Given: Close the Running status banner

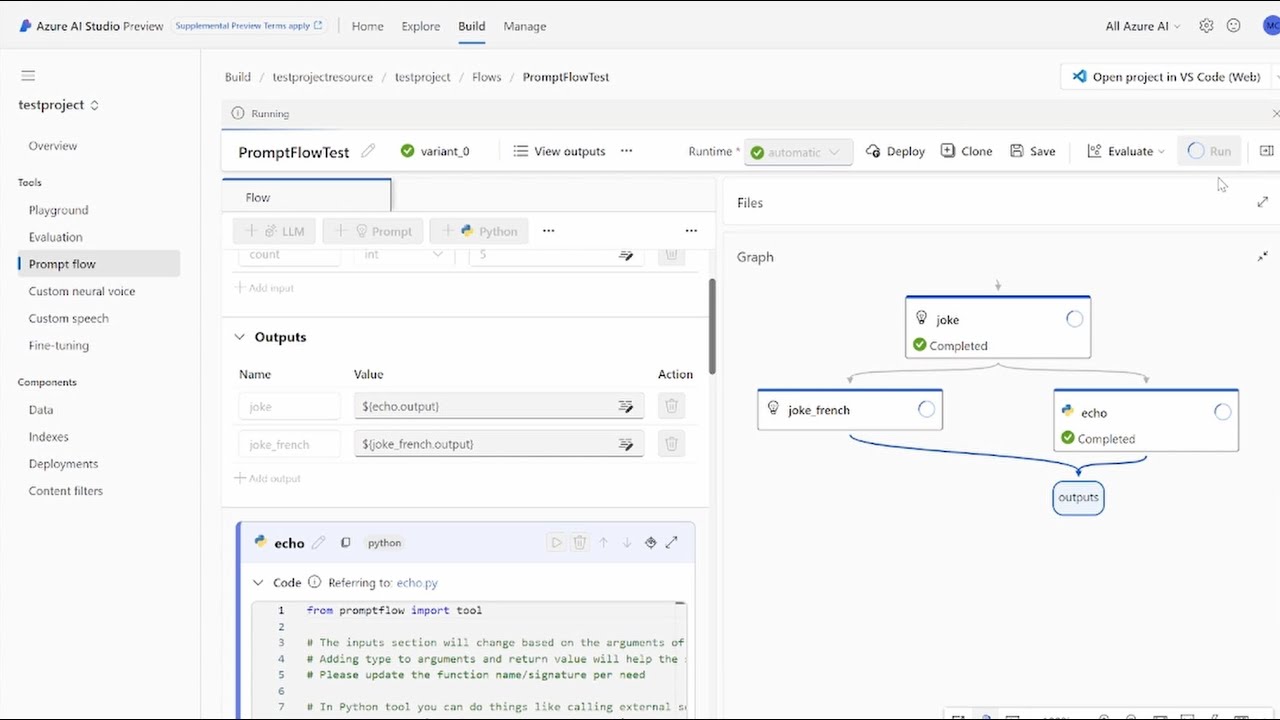Looking at the screenshot, I should click(1275, 114).
